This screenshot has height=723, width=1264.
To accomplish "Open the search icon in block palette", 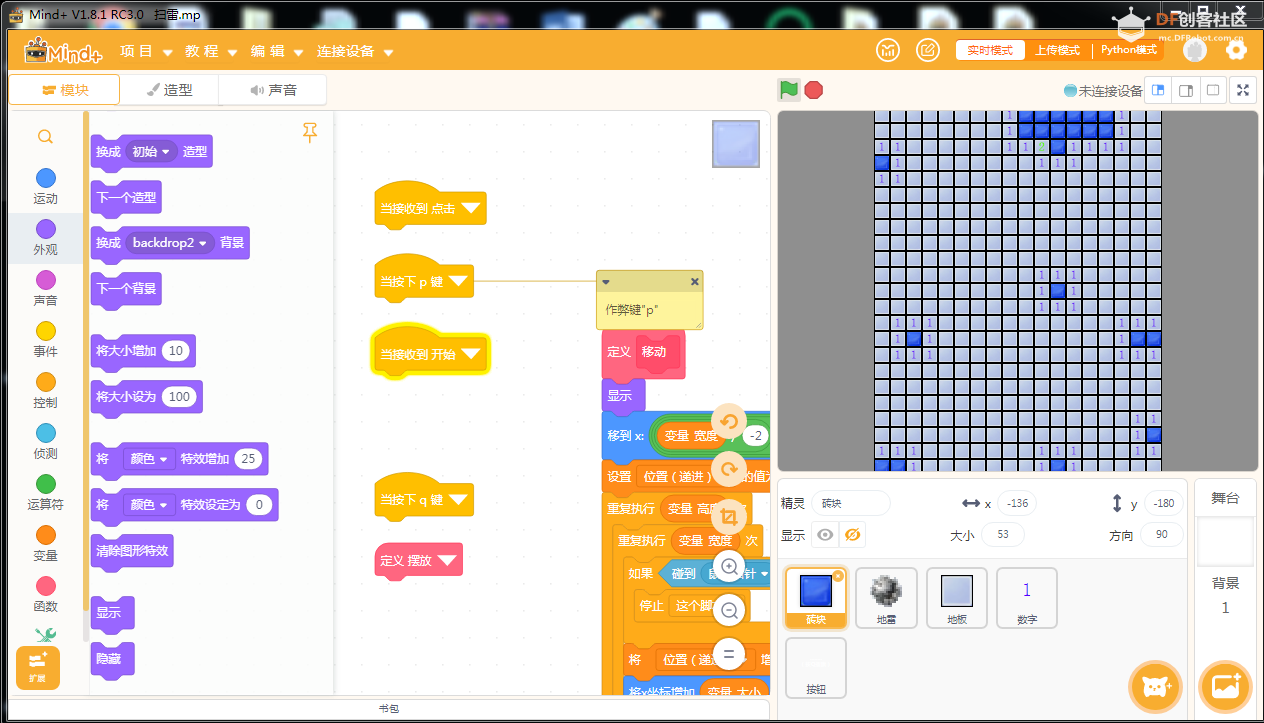I will pyautogui.click(x=45, y=137).
